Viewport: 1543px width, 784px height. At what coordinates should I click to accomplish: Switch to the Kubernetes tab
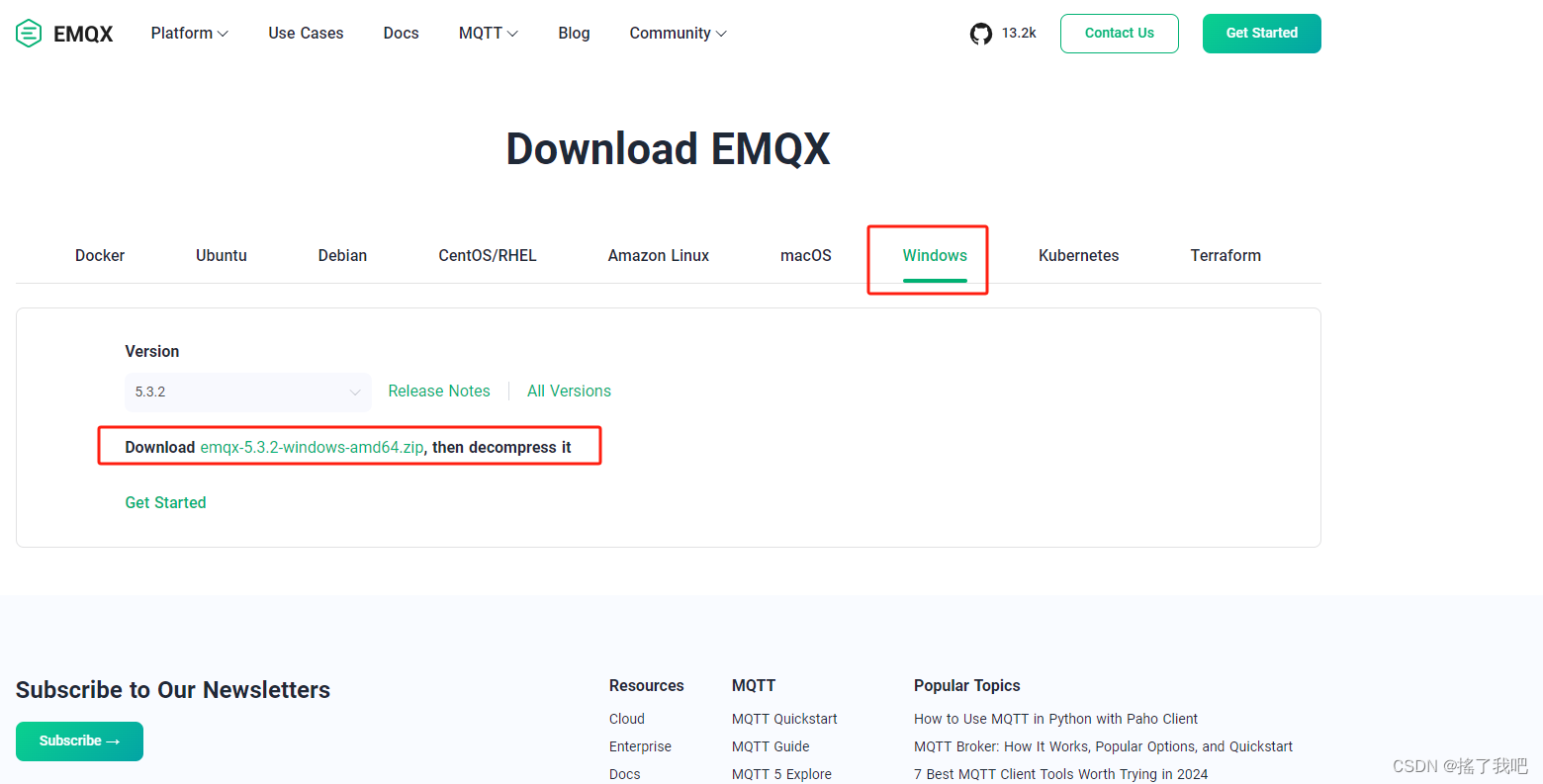(1079, 255)
